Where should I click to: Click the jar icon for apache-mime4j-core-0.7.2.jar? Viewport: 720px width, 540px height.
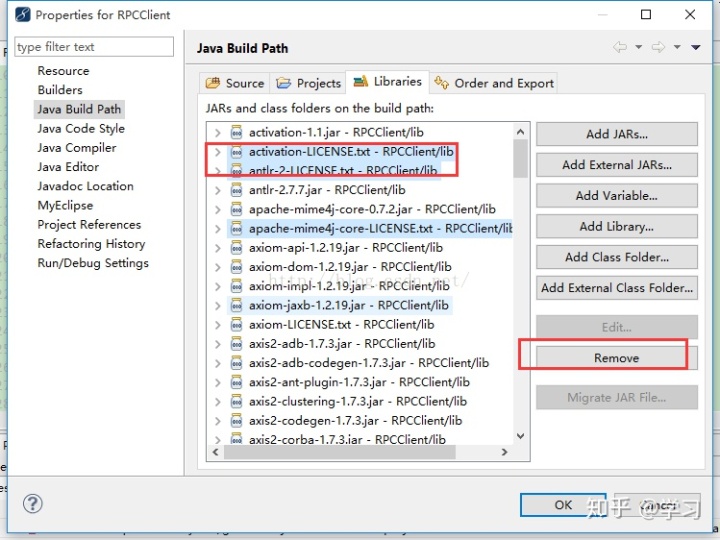coord(236,209)
